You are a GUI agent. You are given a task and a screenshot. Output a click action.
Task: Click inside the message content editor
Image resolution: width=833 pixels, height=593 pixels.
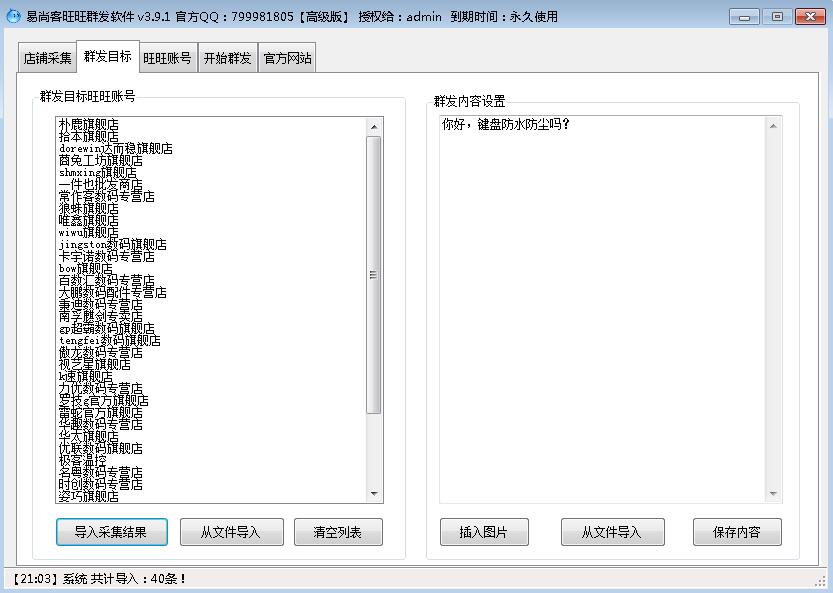coord(600,300)
